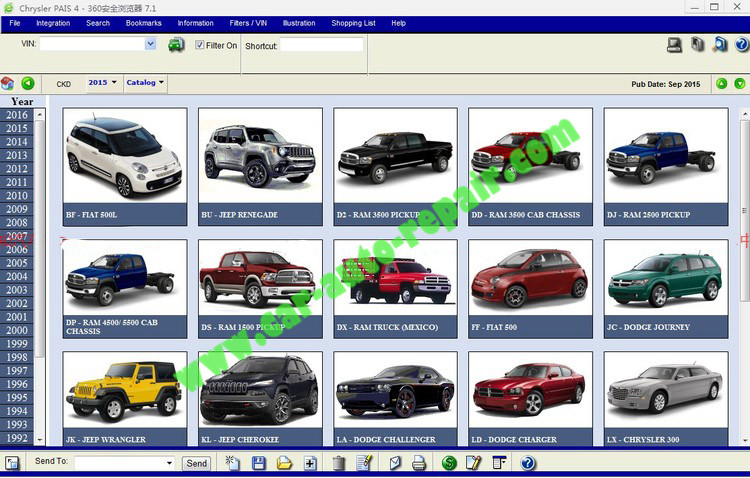Toggle the Filter On checkbox
Image resolution: width=750 pixels, height=478 pixels.
click(x=200, y=45)
